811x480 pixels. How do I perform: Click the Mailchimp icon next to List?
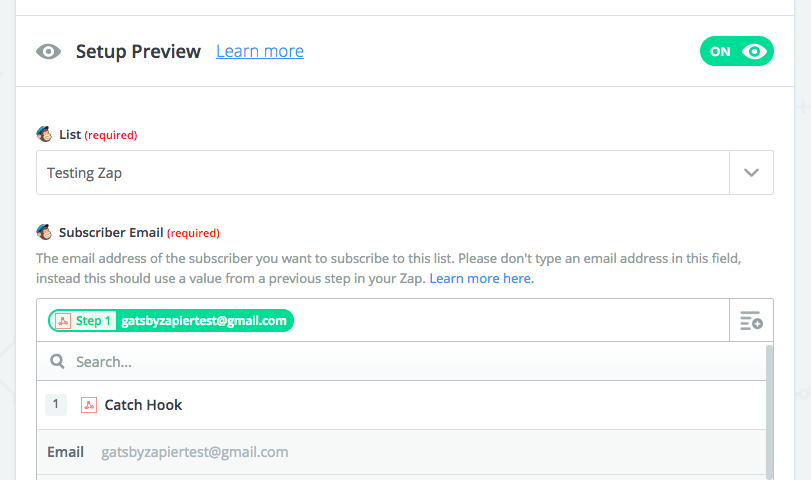point(44,134)
